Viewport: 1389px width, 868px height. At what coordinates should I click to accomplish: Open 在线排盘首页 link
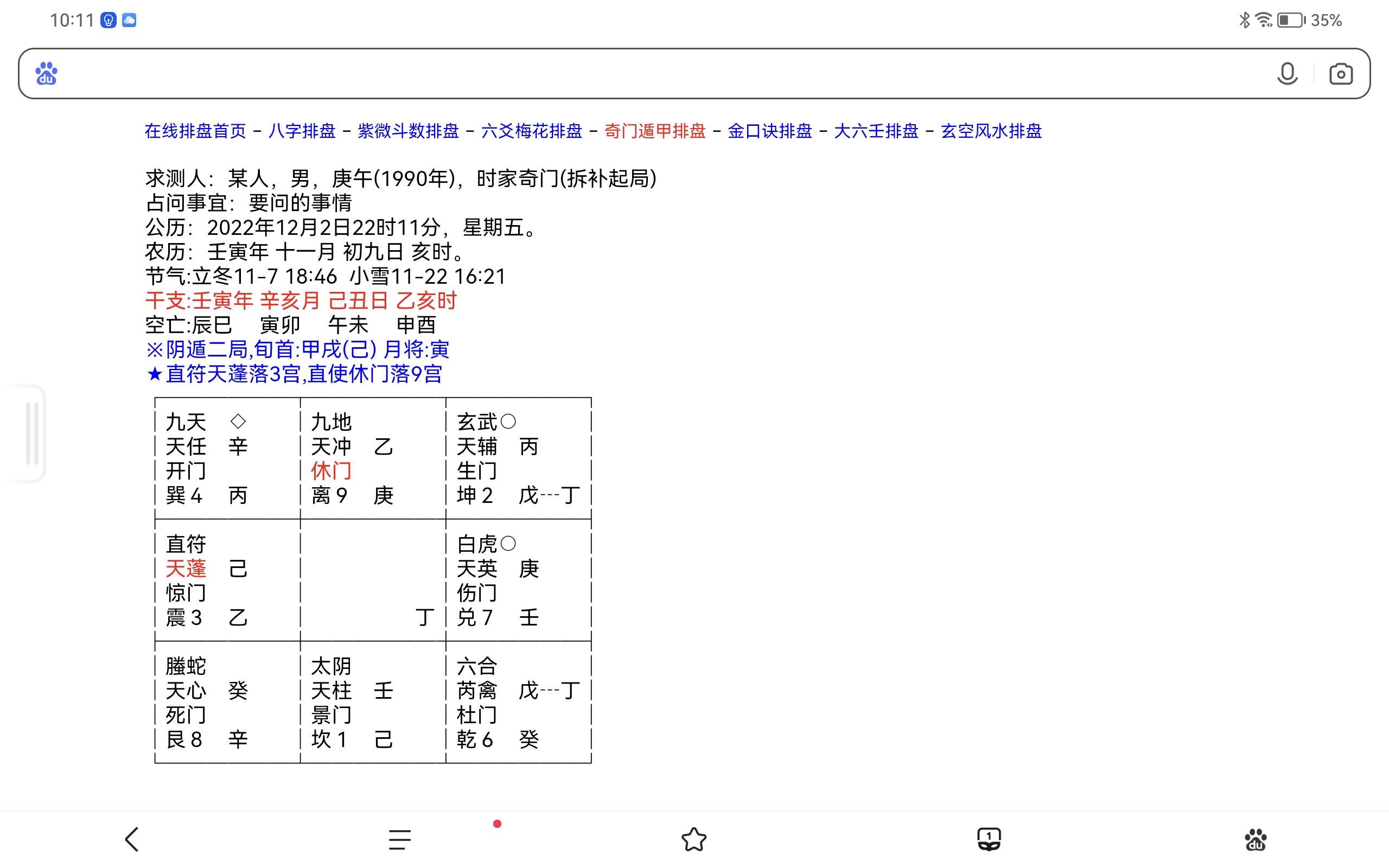tap(195, 131)
